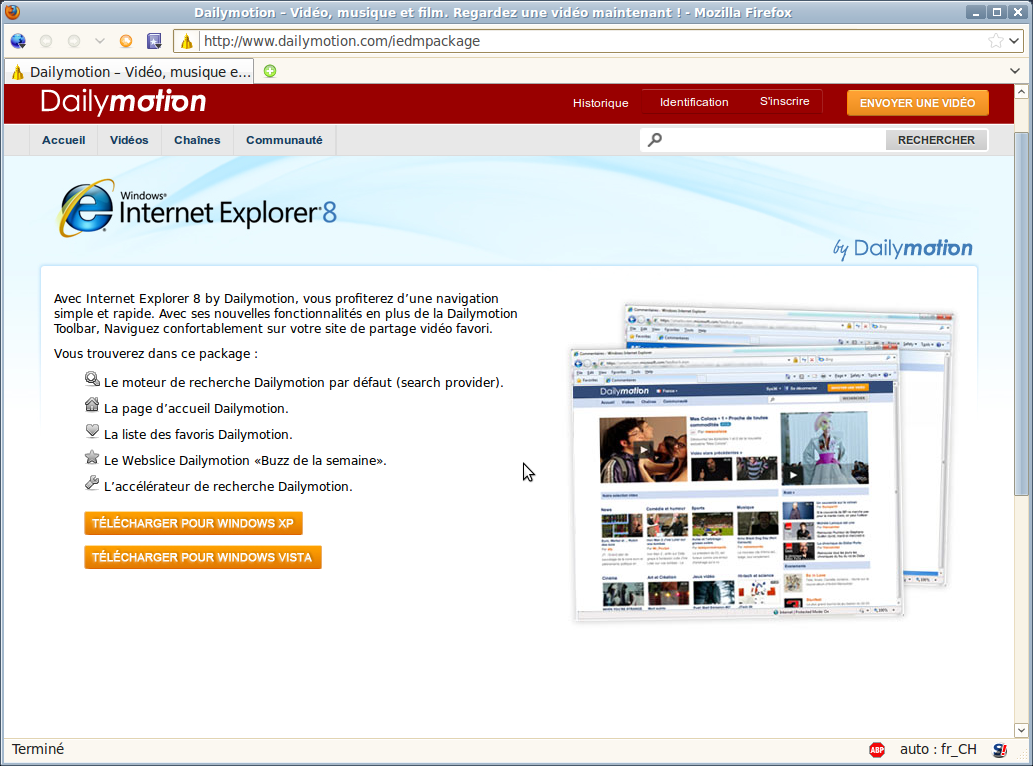
Task: Click the Firefox icon in the title bar
Action: click(13, 12)
